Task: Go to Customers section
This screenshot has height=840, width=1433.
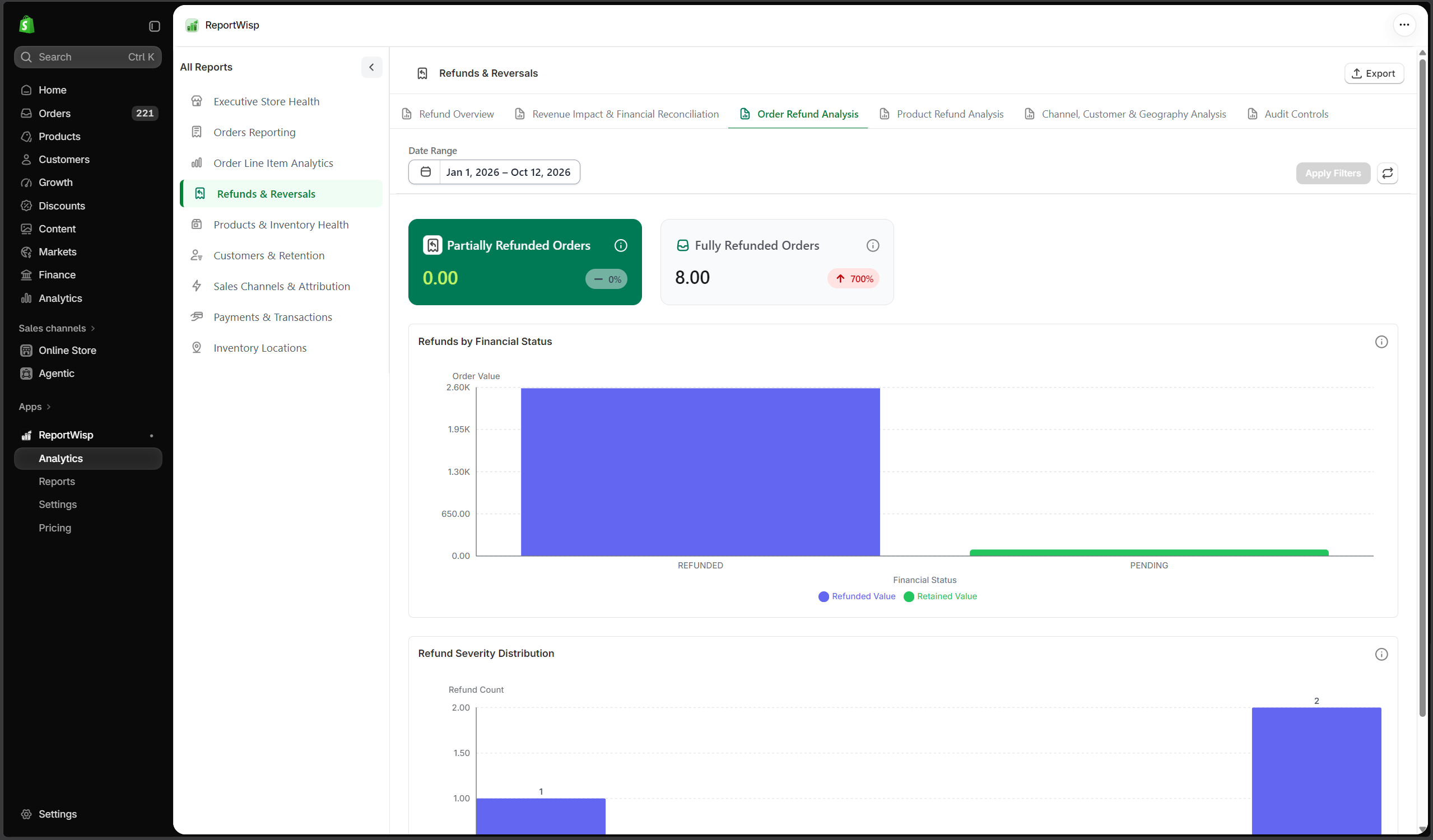Action: (x=88, y=159)
